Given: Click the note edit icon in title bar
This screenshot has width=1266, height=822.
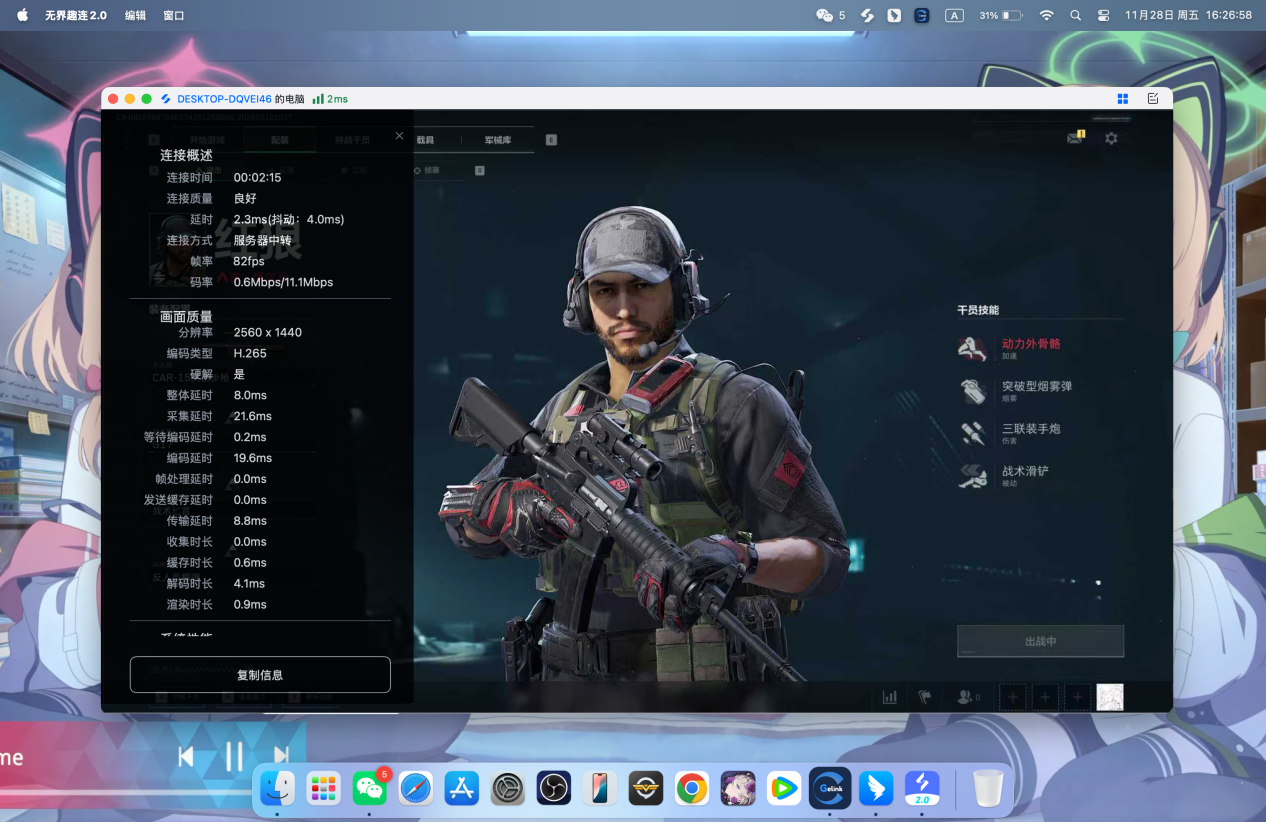Looking at the screenshot, I should pos(1153,99).
